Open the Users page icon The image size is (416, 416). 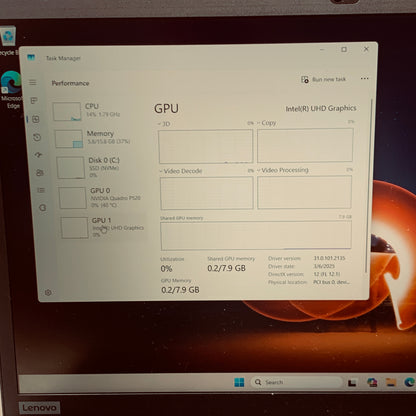tap(40, 172)
